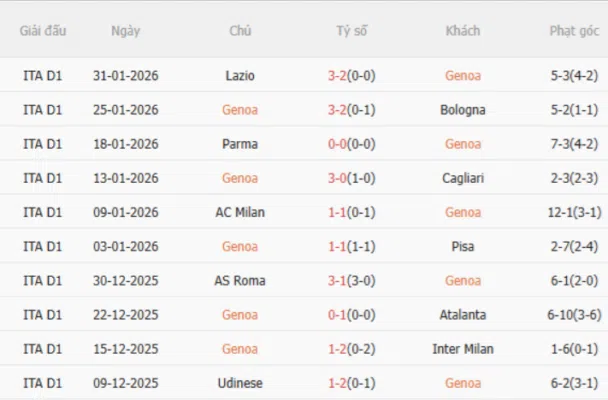
Task: Click the "Tỷ số" column header
Action: point(351,31)
